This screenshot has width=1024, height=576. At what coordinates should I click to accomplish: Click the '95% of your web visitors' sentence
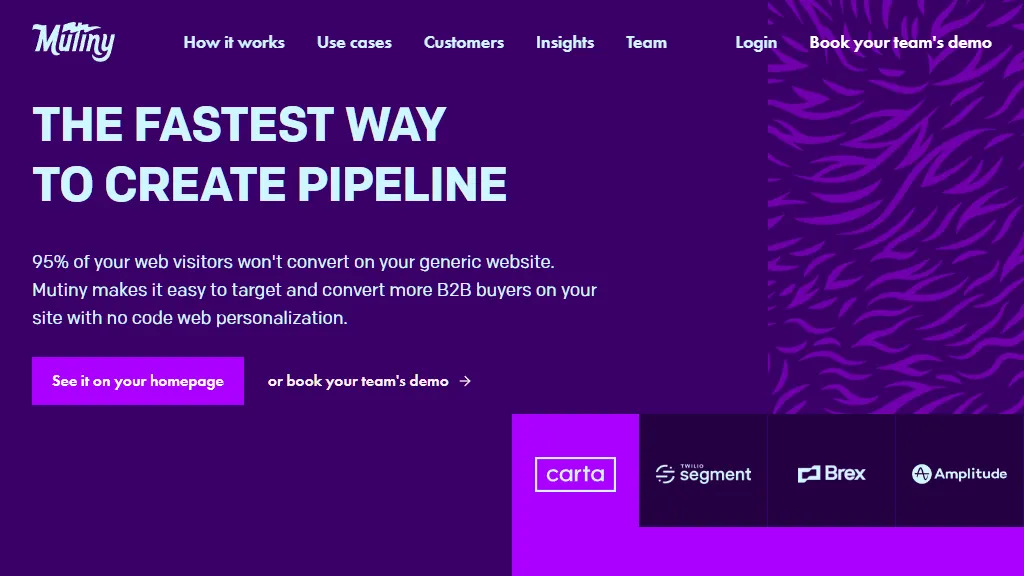[x=293, y=262]
